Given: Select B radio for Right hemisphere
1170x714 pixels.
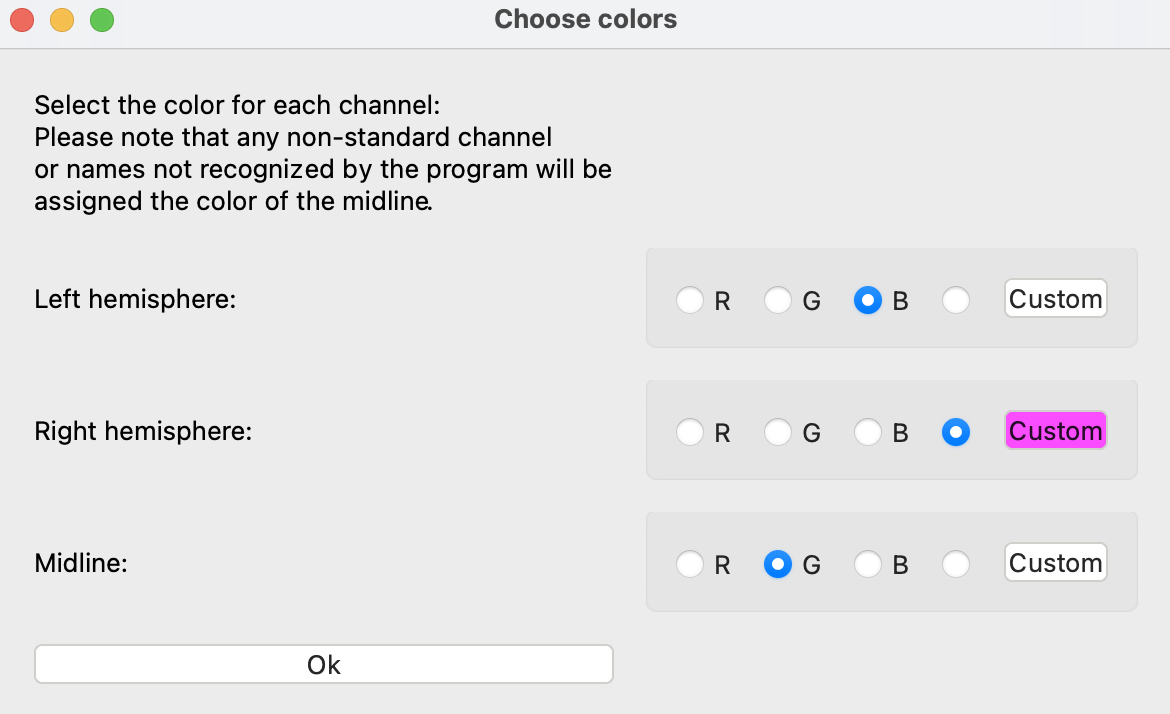Looking at the screenshot, I should click(x=868, y=432).
